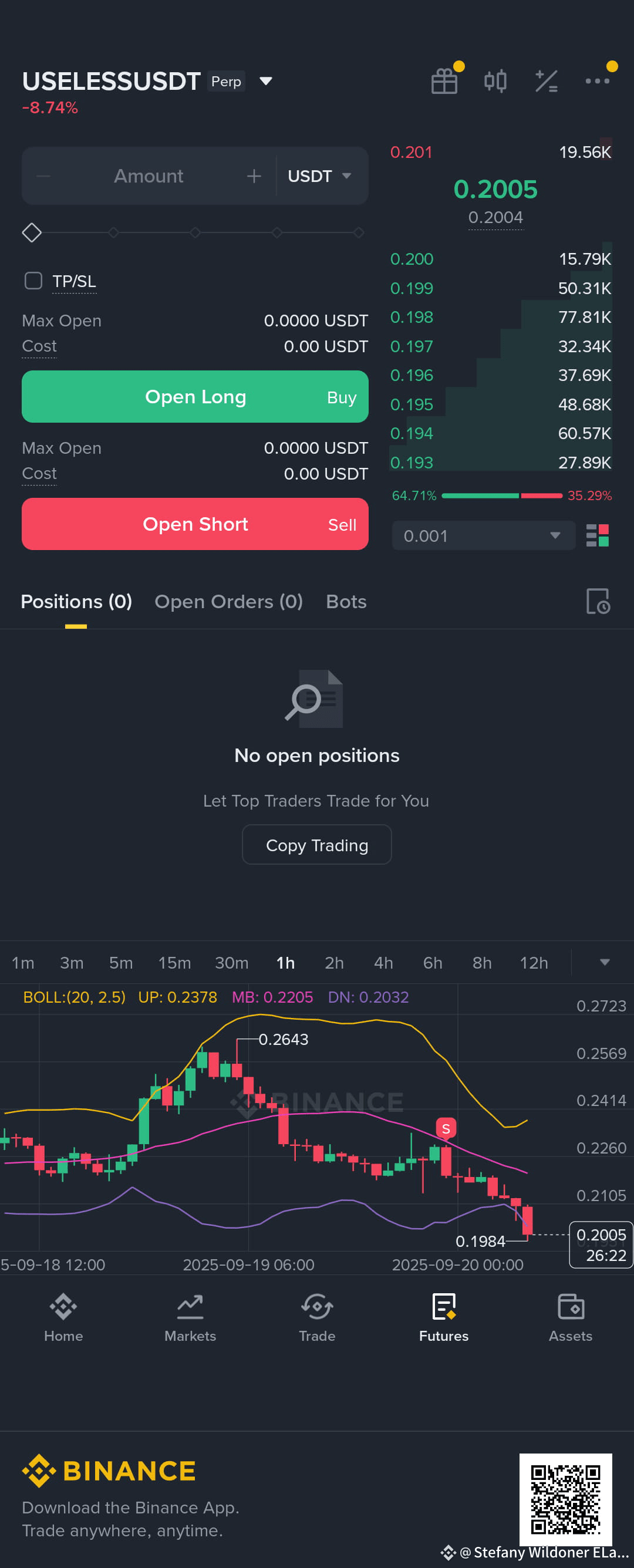The height and width of the screenshot is (1568, 634).
Task: Open the 0.001 price precision dropdown
Action: coord(484,535)
